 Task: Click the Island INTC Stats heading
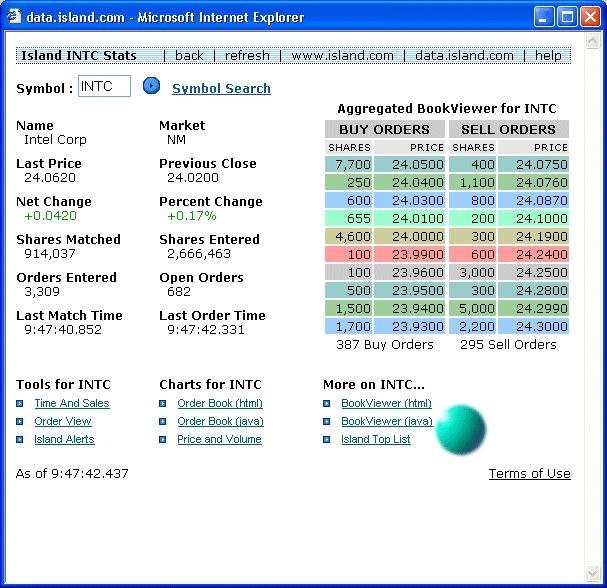[x=79, y=56]
